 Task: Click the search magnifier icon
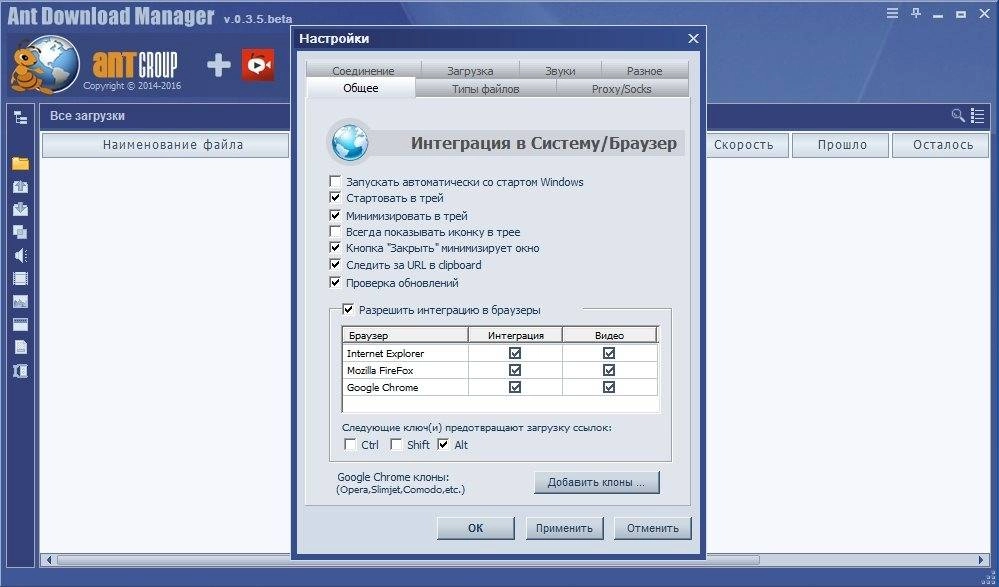958,115
